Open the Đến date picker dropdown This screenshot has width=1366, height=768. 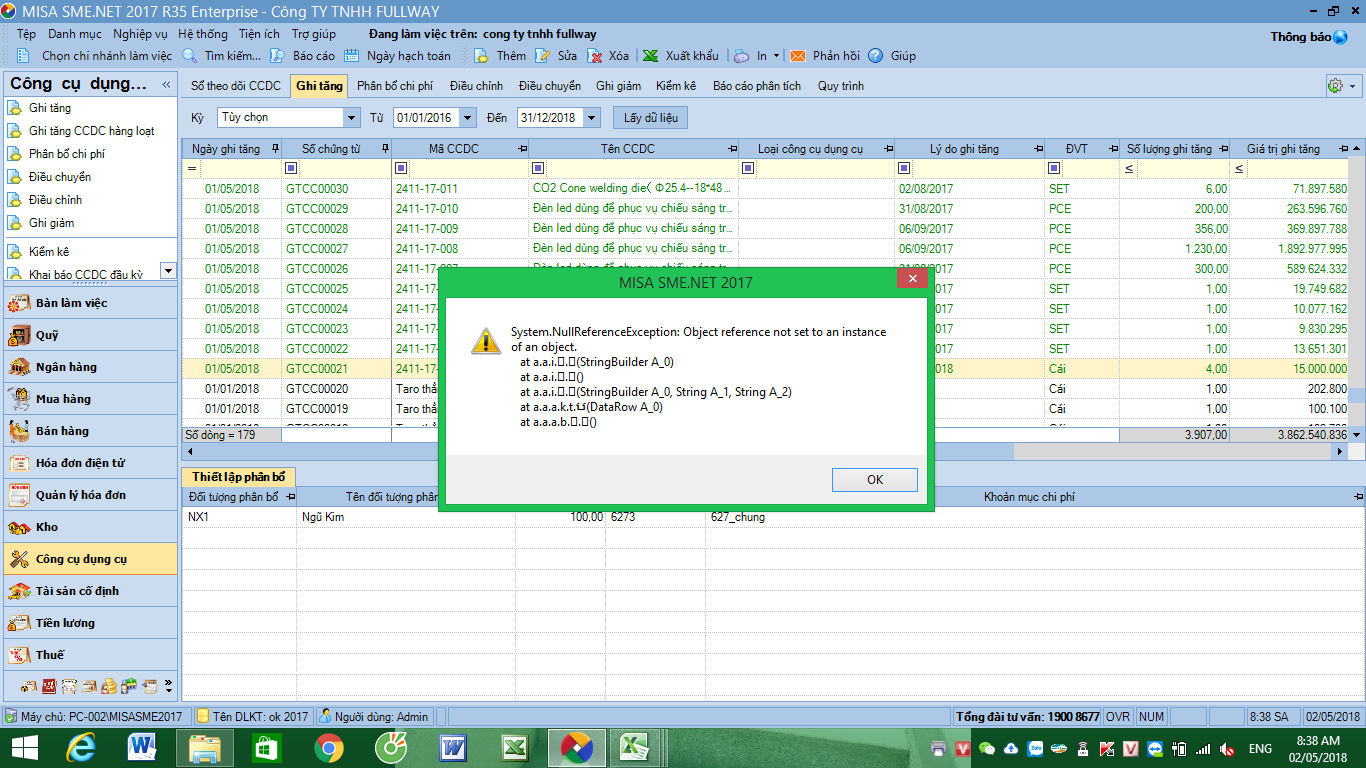click(x=592, y=118)
